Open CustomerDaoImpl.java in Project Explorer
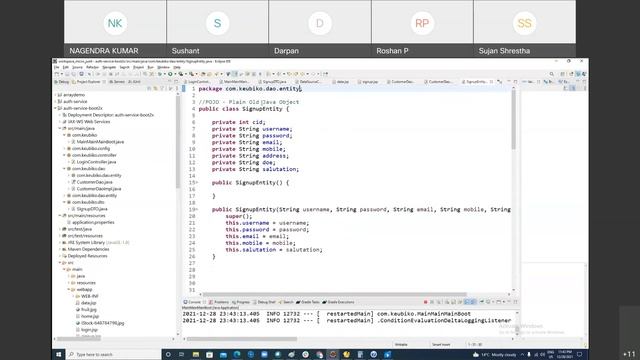Viewport: 640px width, 360px height. (98, 189)
